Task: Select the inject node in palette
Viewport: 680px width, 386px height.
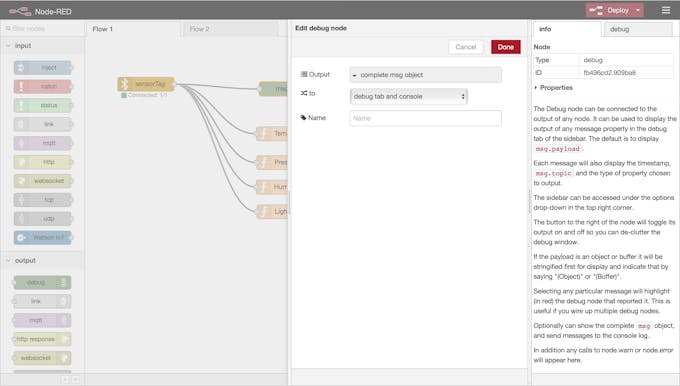Action: [x=42, y=68]
